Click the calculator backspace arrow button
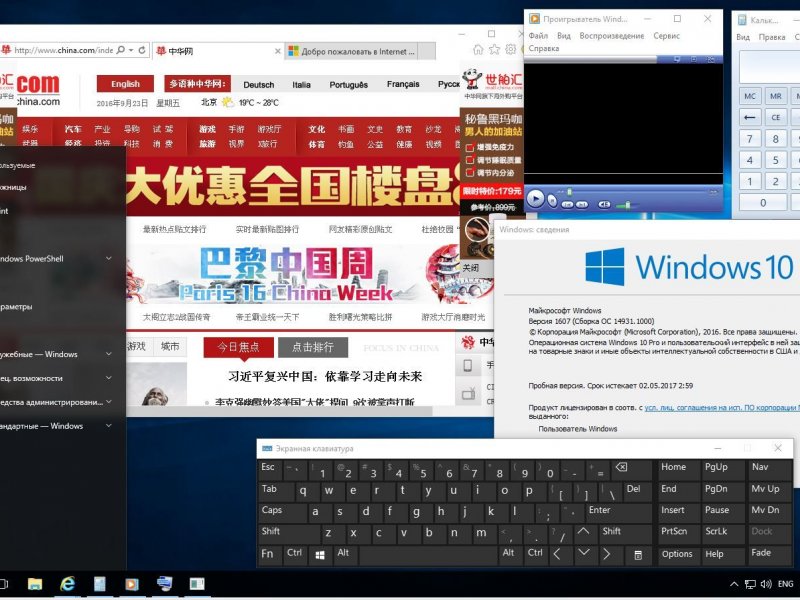Viewport: 800px width, 600px height. pyautogui.click(x=749, y=117)
